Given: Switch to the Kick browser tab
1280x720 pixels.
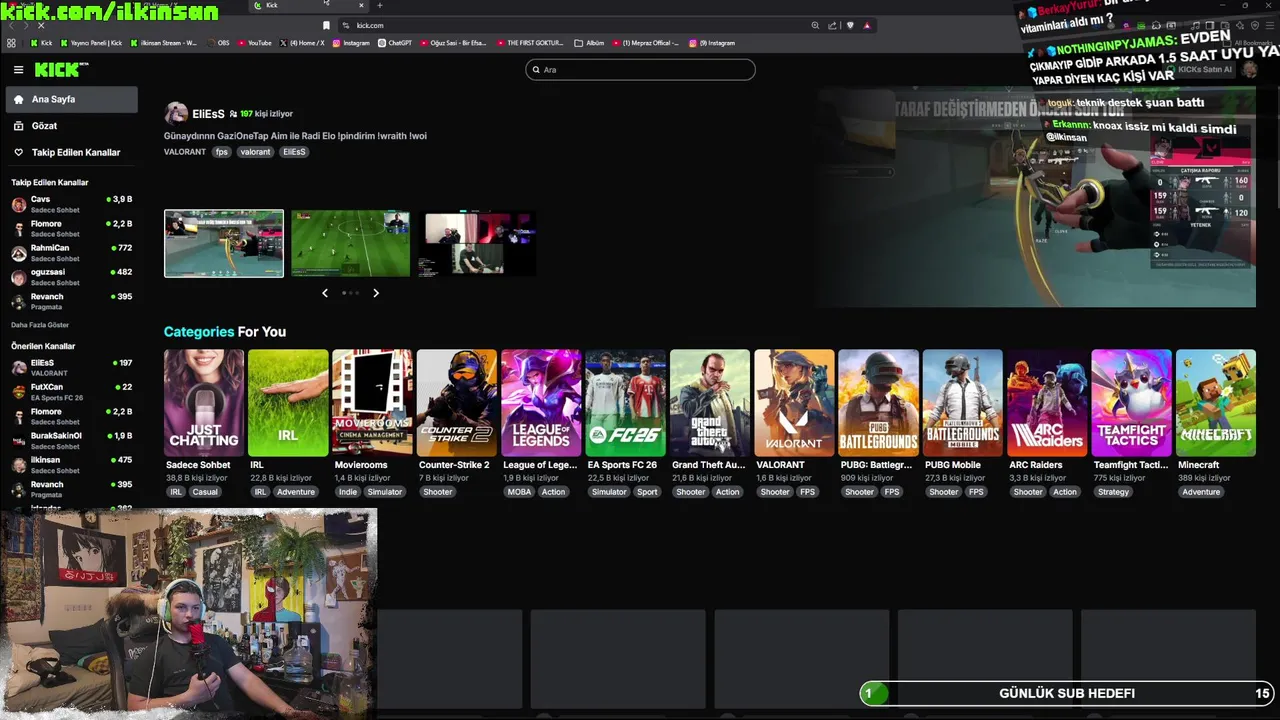Looking at the screenshot, I should pos(308,5).
